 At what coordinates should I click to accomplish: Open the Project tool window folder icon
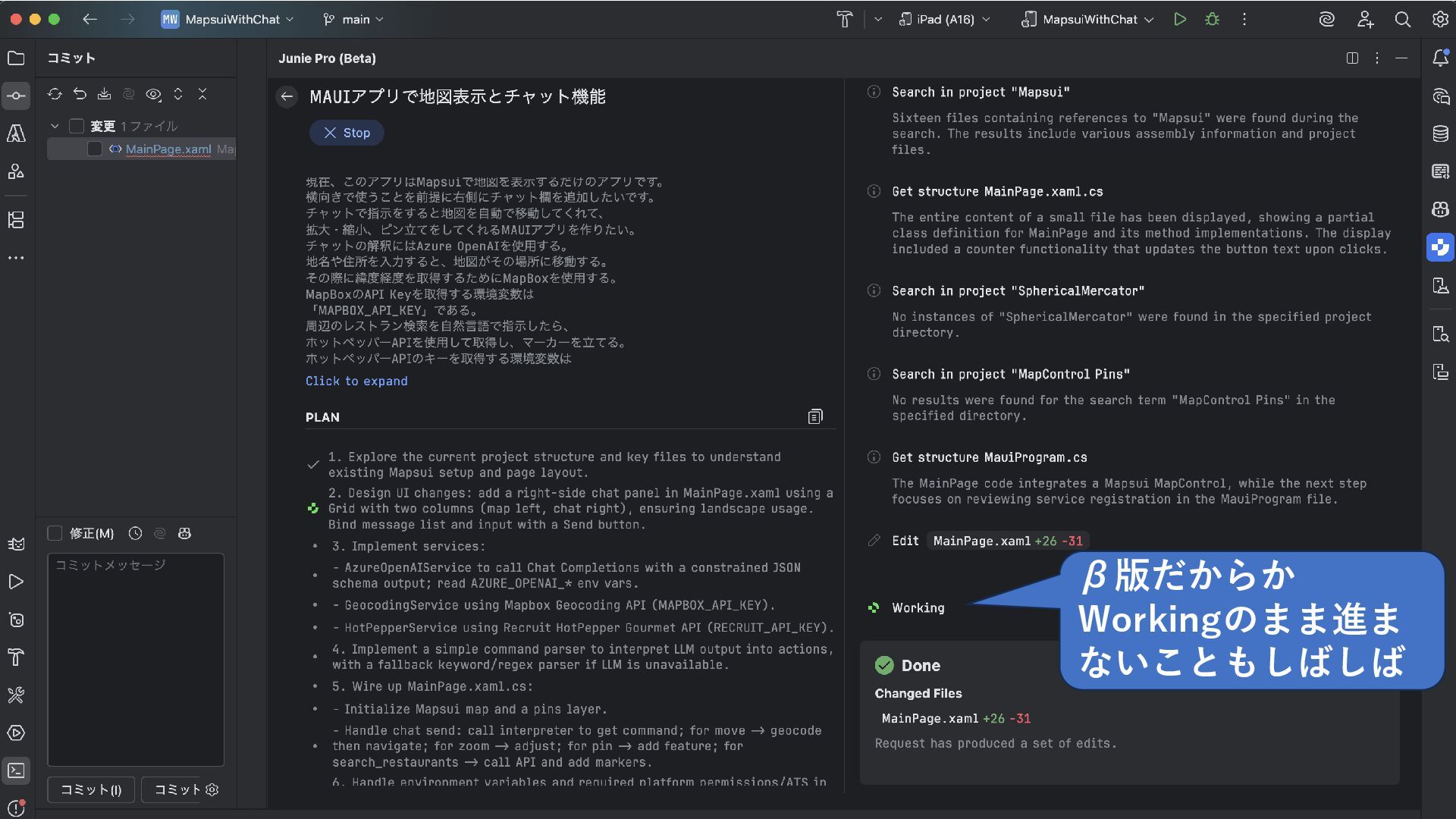(x=16, y=58)
